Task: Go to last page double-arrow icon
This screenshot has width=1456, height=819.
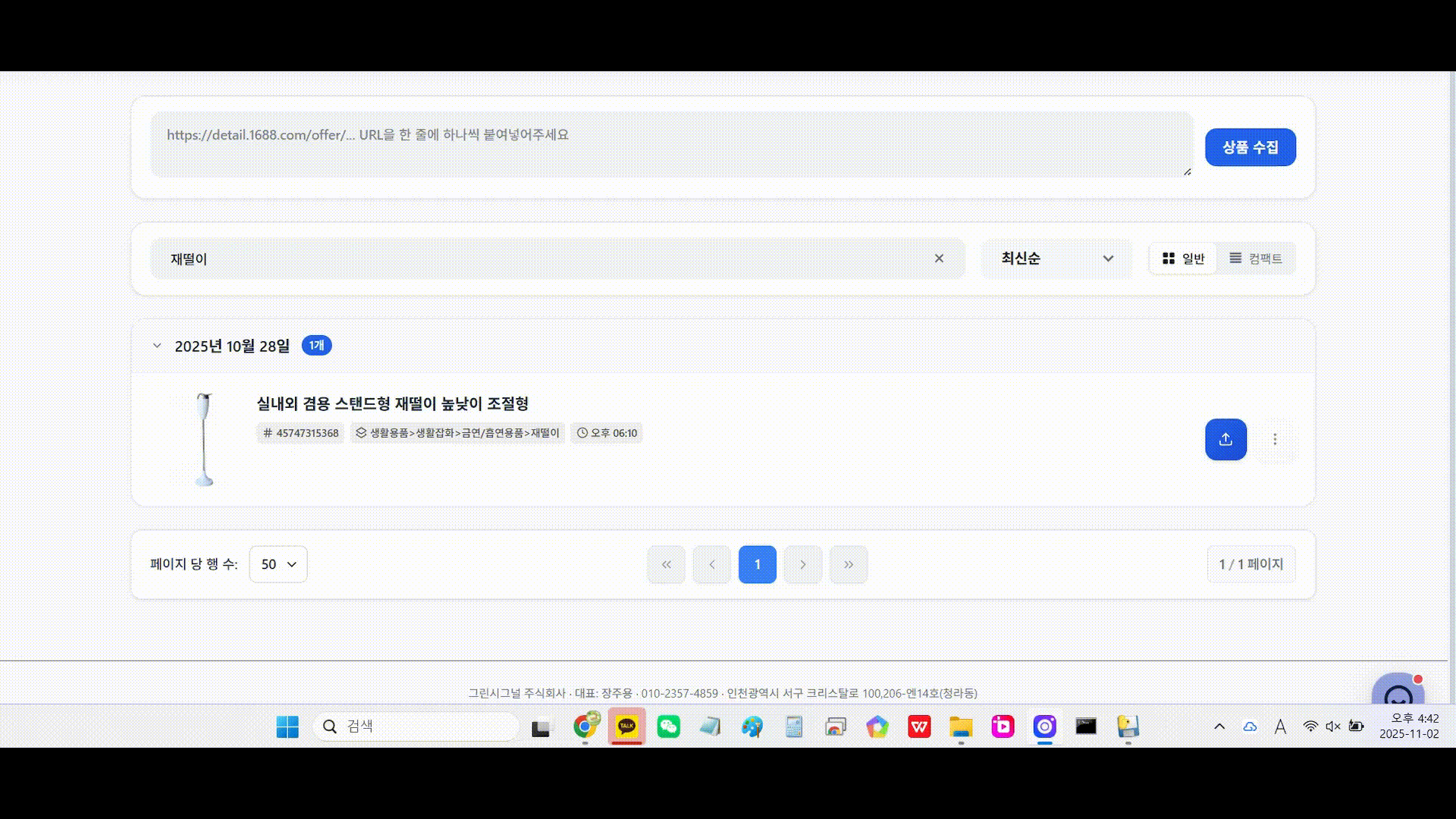Action: [848, 564]
